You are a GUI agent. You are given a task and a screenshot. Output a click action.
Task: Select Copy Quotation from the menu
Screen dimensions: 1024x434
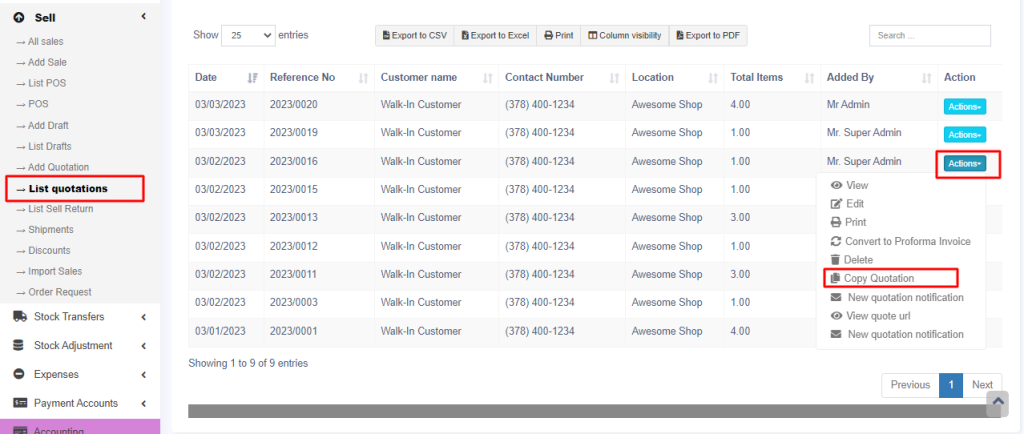(878, 278)
